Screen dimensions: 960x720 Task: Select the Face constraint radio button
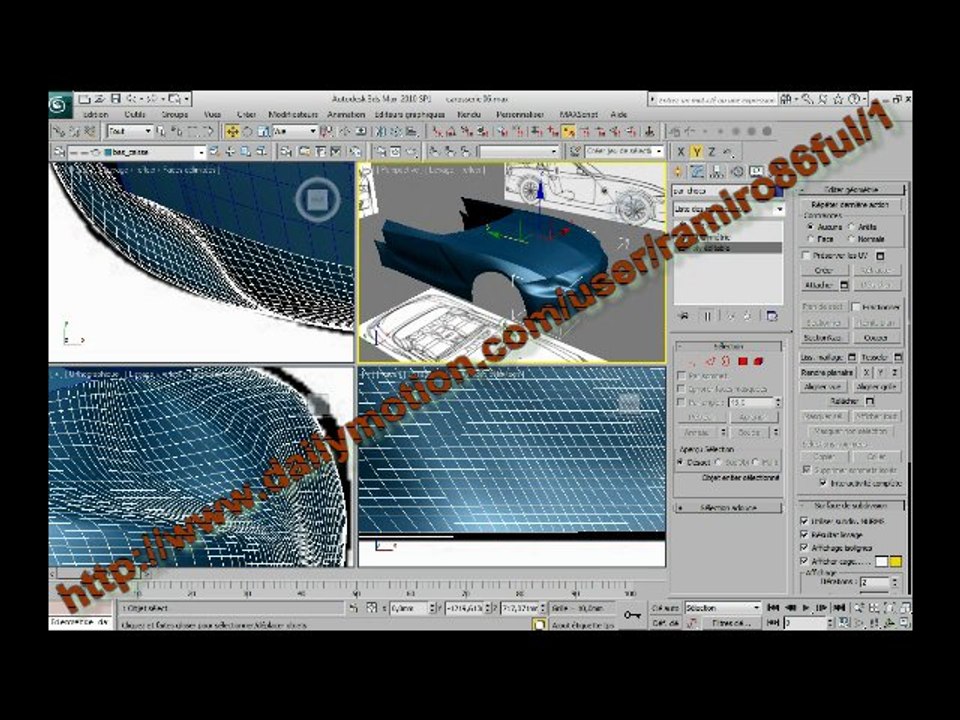(811, 239)
